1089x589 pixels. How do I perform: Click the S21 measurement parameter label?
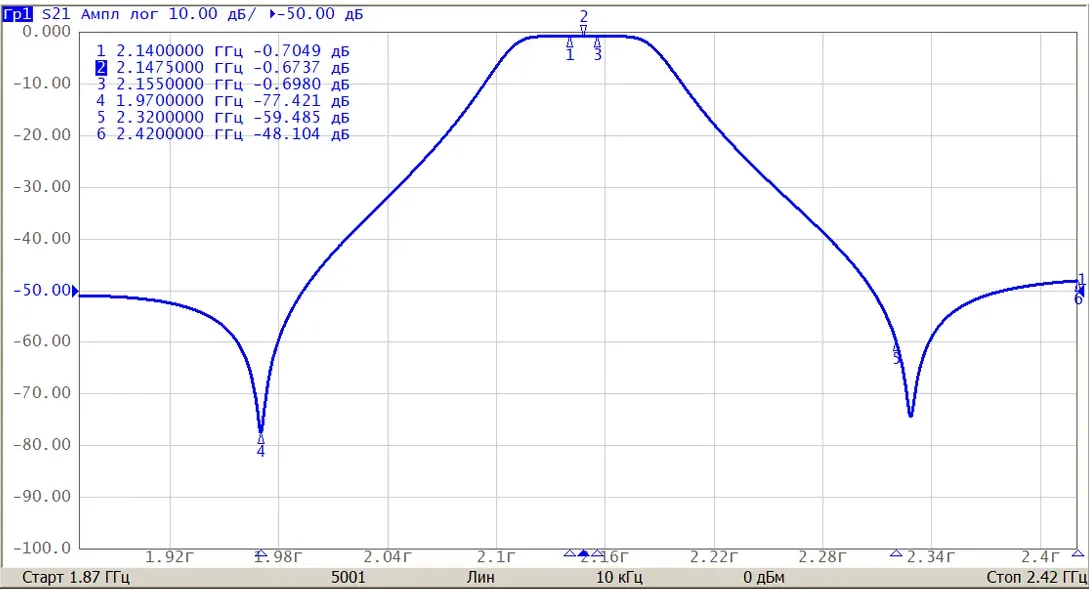(x=56, y=14)
